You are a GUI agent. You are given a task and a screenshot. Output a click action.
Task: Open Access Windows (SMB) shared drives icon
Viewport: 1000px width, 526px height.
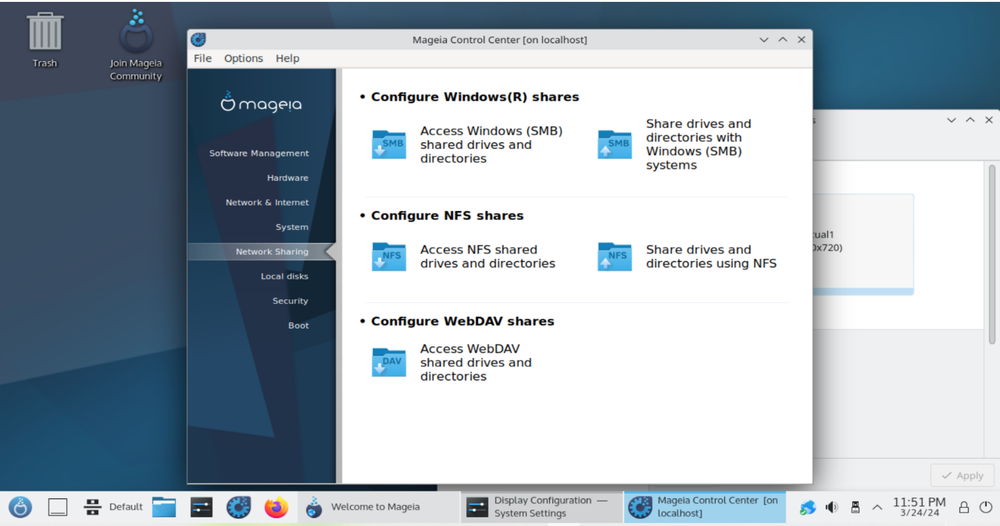click(389, 145)
